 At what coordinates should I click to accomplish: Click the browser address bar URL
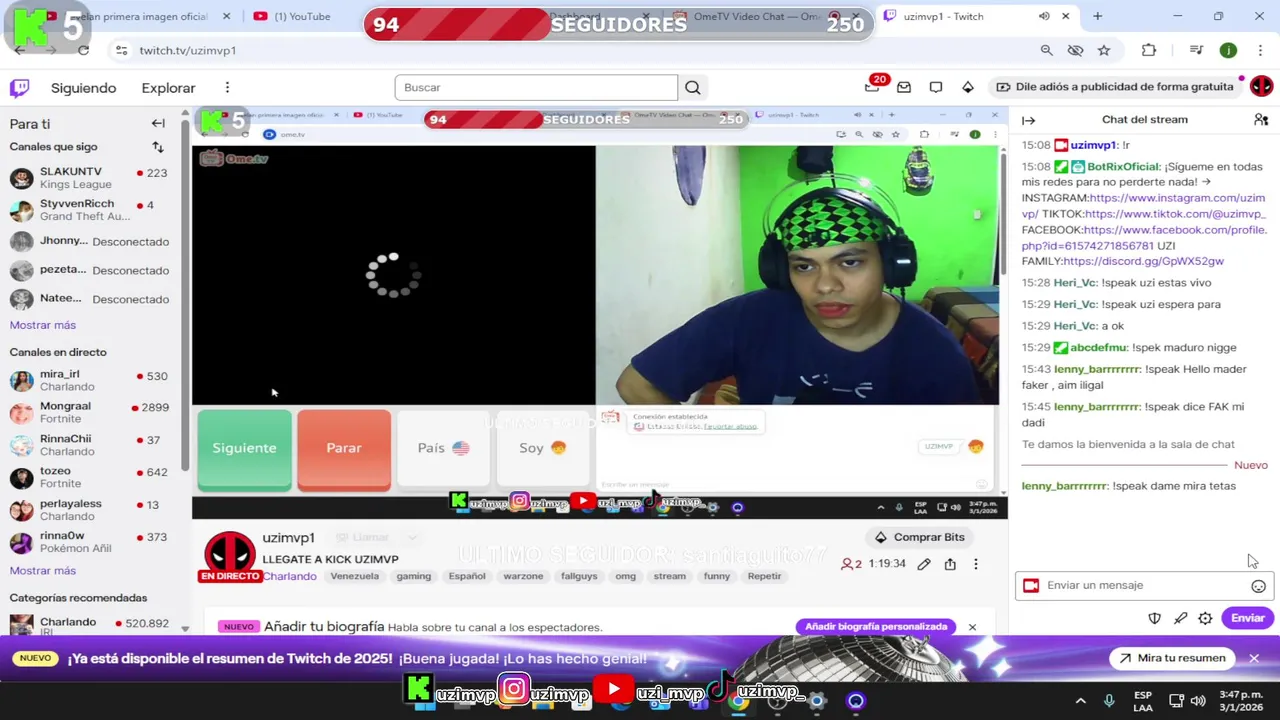pos(188,50)
